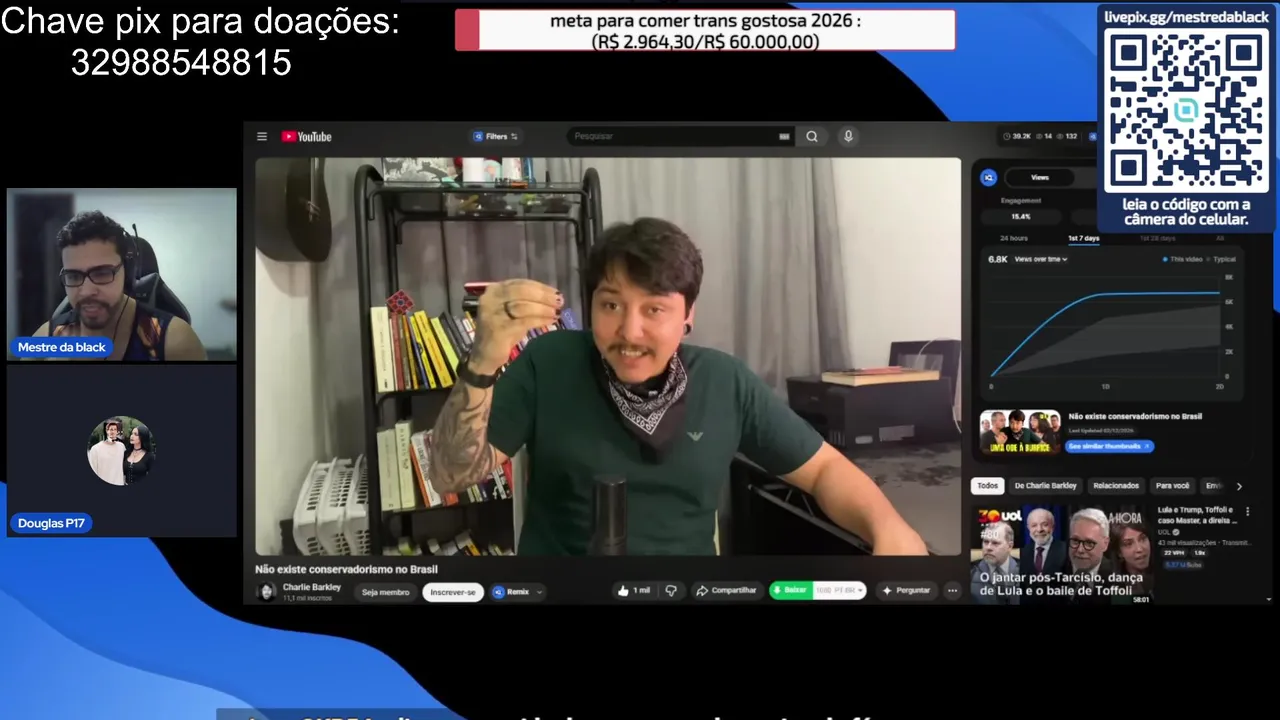Open the YouTube hamburger guide menu
The image size is (1280, 720).
point(262,137)
